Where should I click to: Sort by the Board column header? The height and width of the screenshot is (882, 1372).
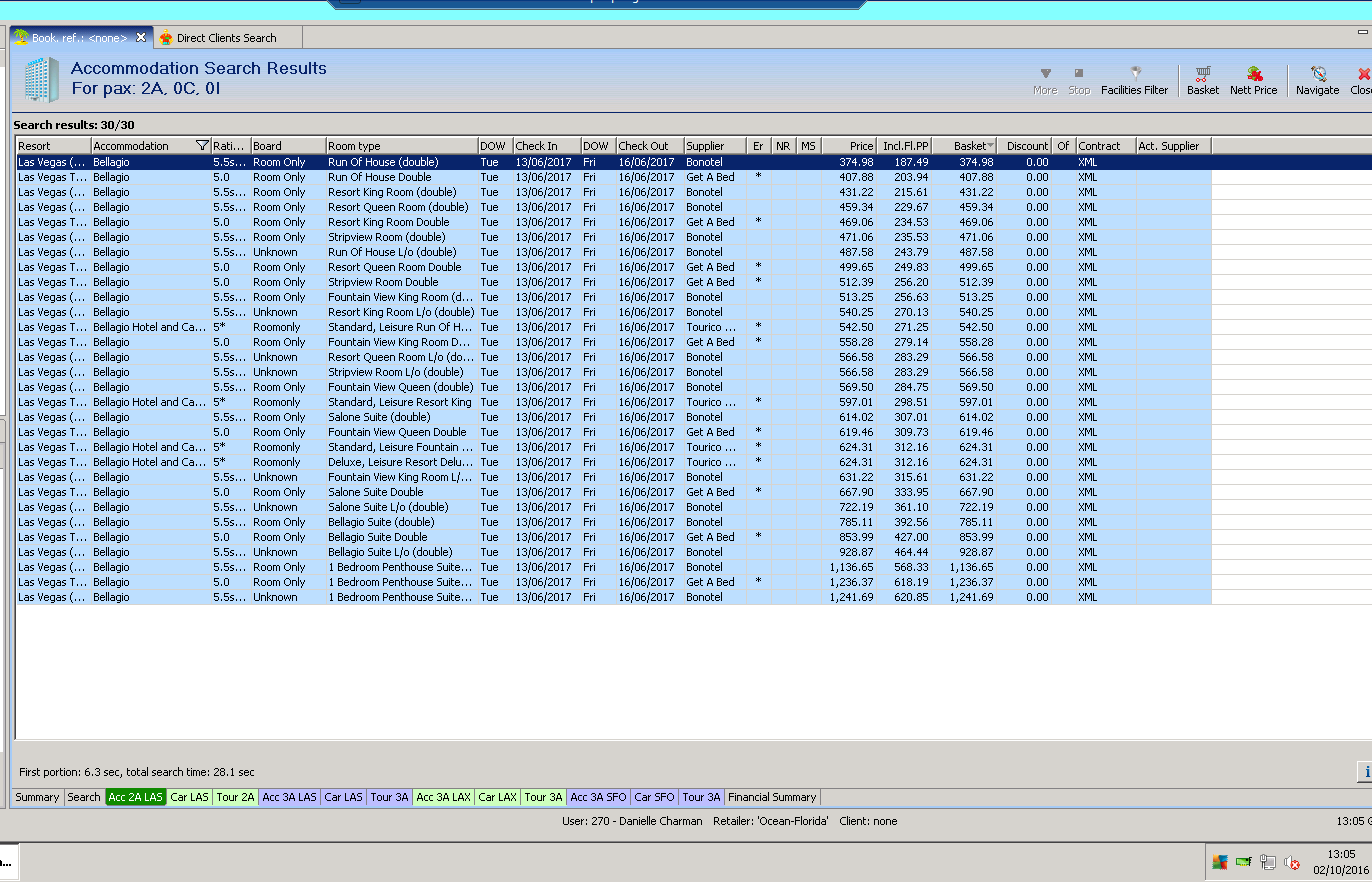288,146
